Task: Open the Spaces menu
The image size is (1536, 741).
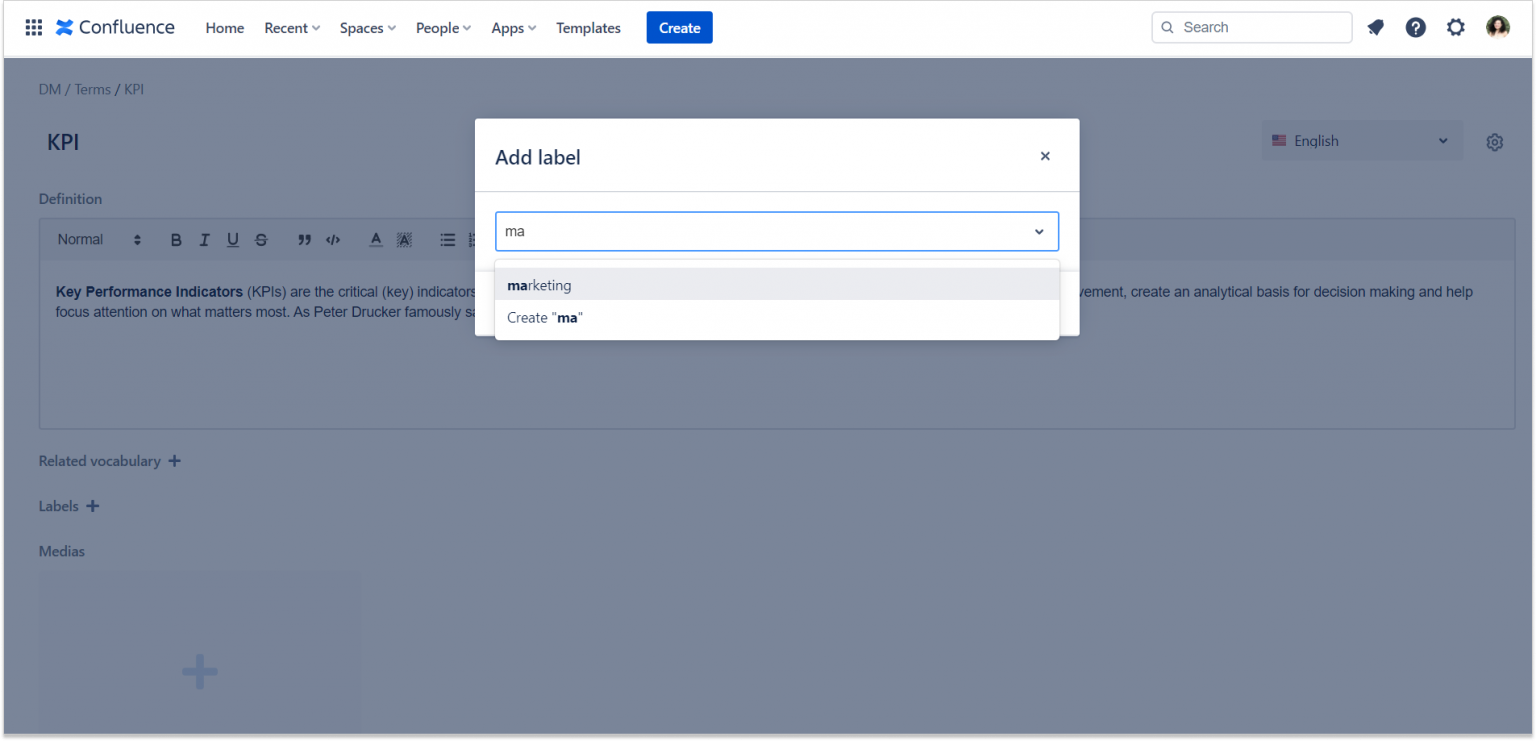Action: click(x=366, y=27)
